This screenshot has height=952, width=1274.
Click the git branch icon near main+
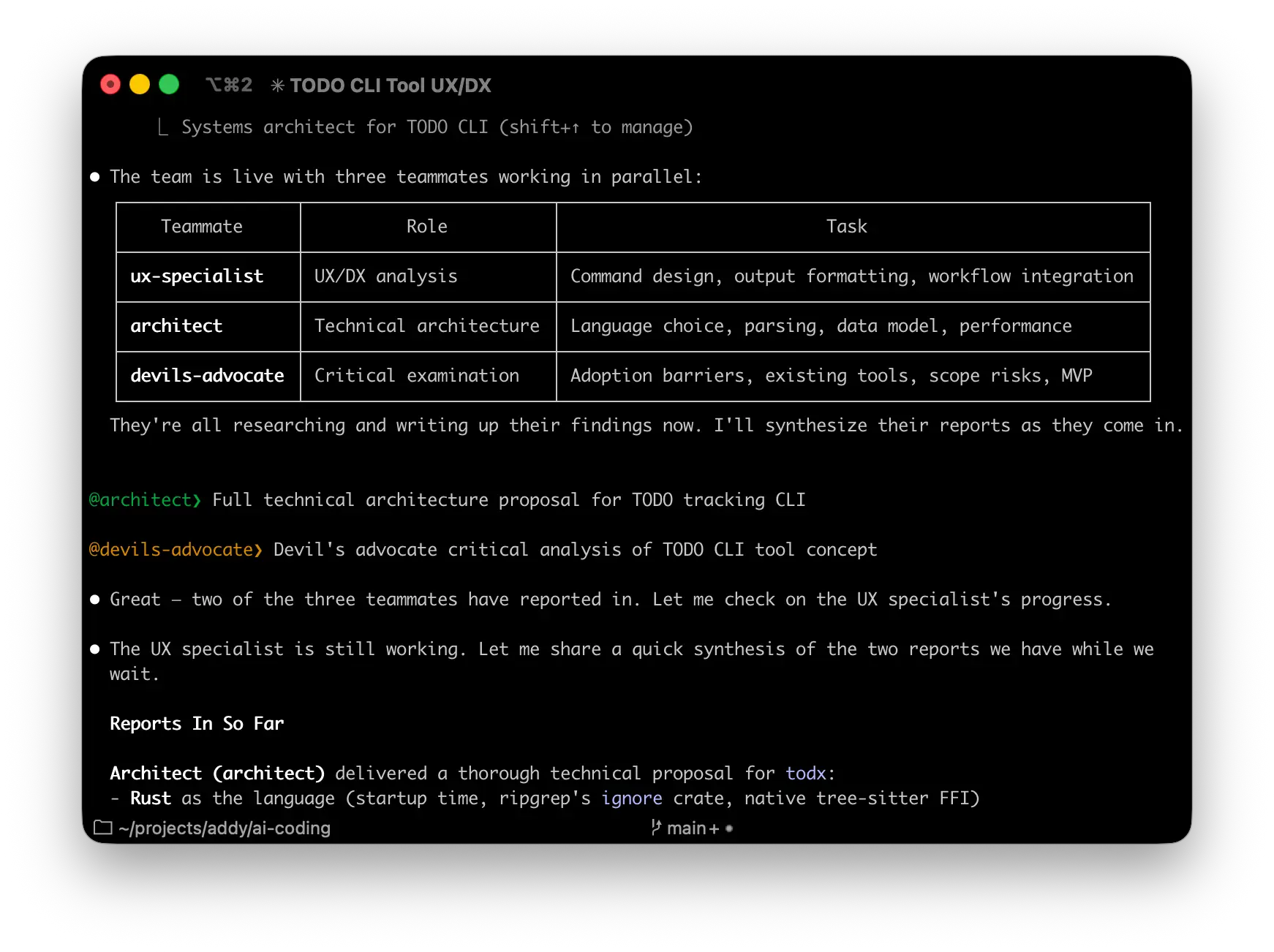coord(655,828)
